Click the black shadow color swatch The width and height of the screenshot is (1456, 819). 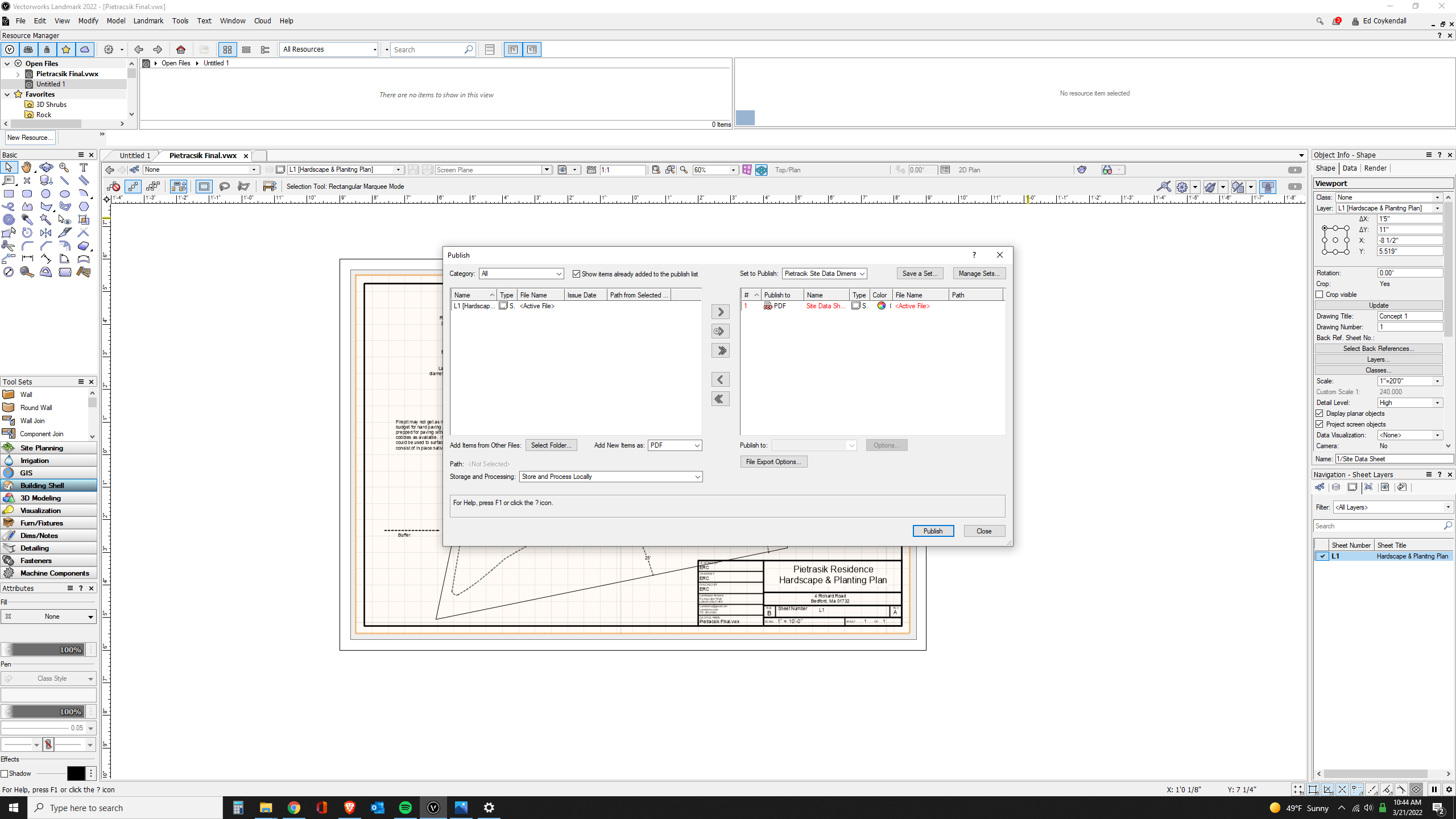[x=76, y=773]
